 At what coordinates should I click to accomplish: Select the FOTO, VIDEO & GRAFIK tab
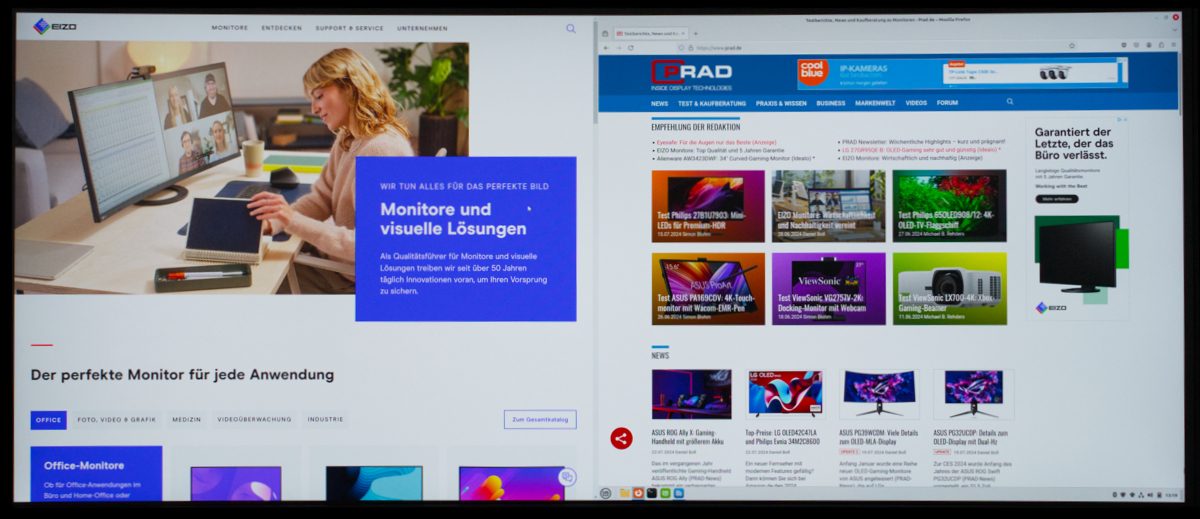[117, 420]
